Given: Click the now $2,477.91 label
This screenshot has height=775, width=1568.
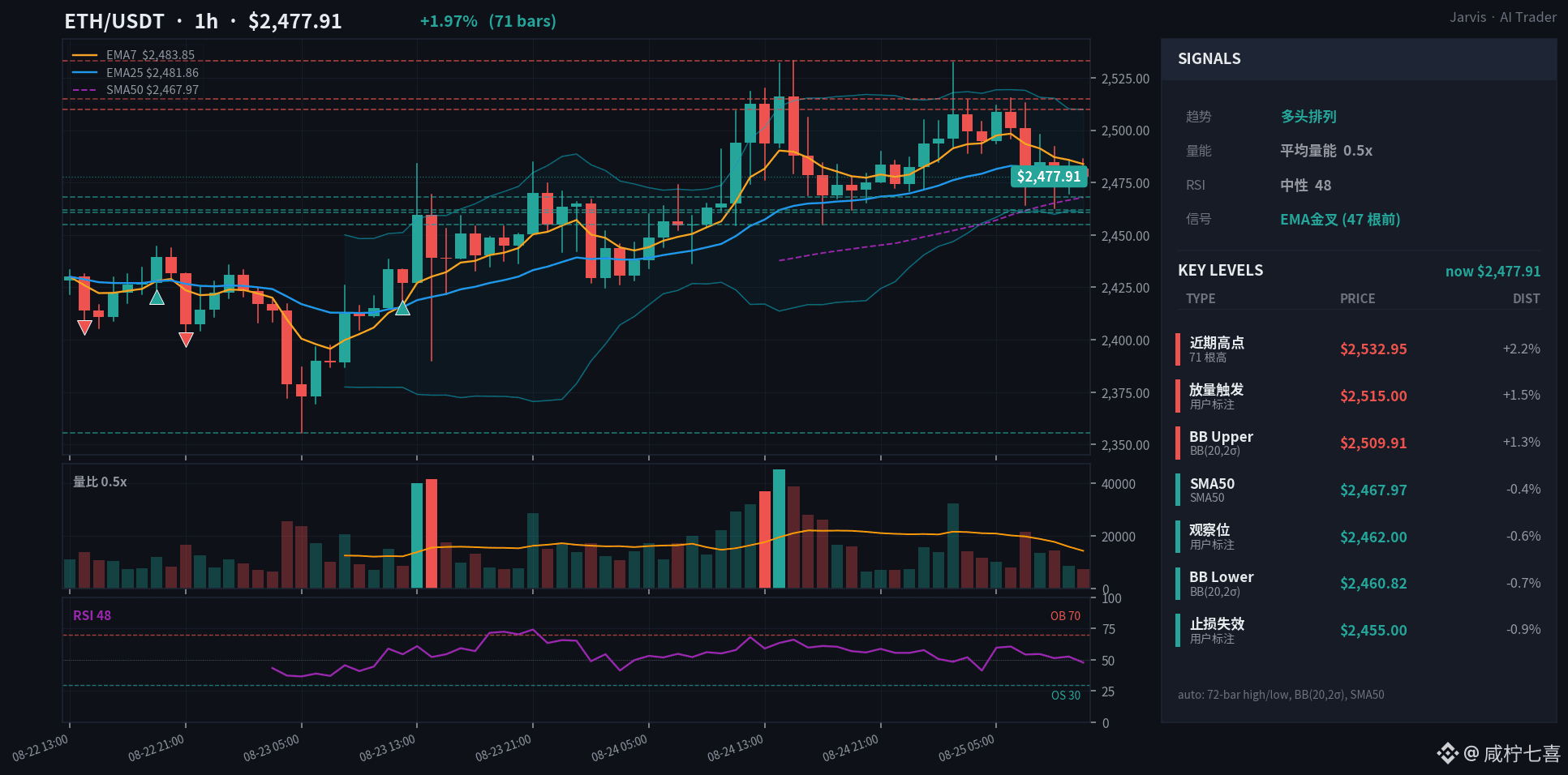Looking at the screenshot, I should (1493, 272).
